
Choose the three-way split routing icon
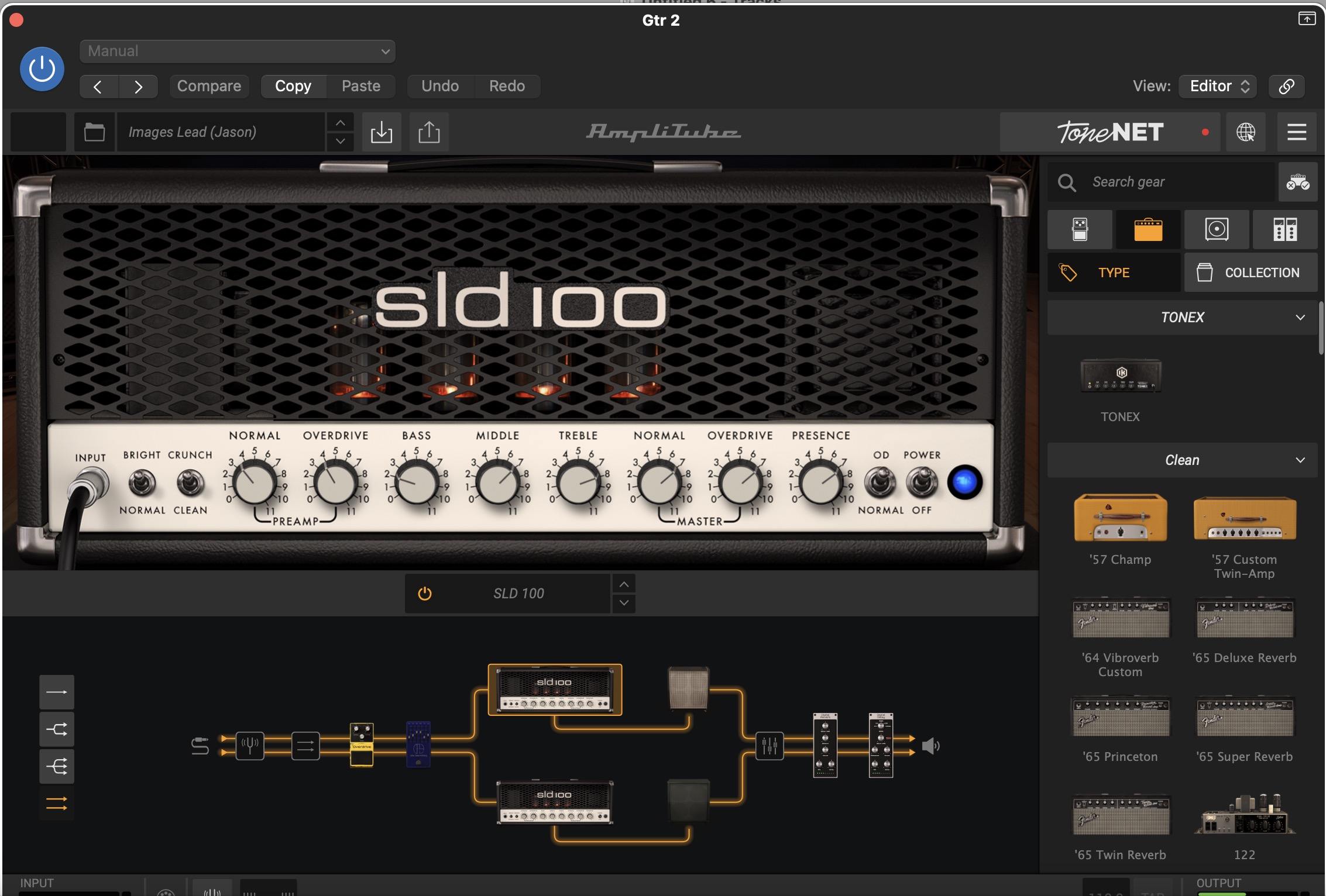coord(57,766)
